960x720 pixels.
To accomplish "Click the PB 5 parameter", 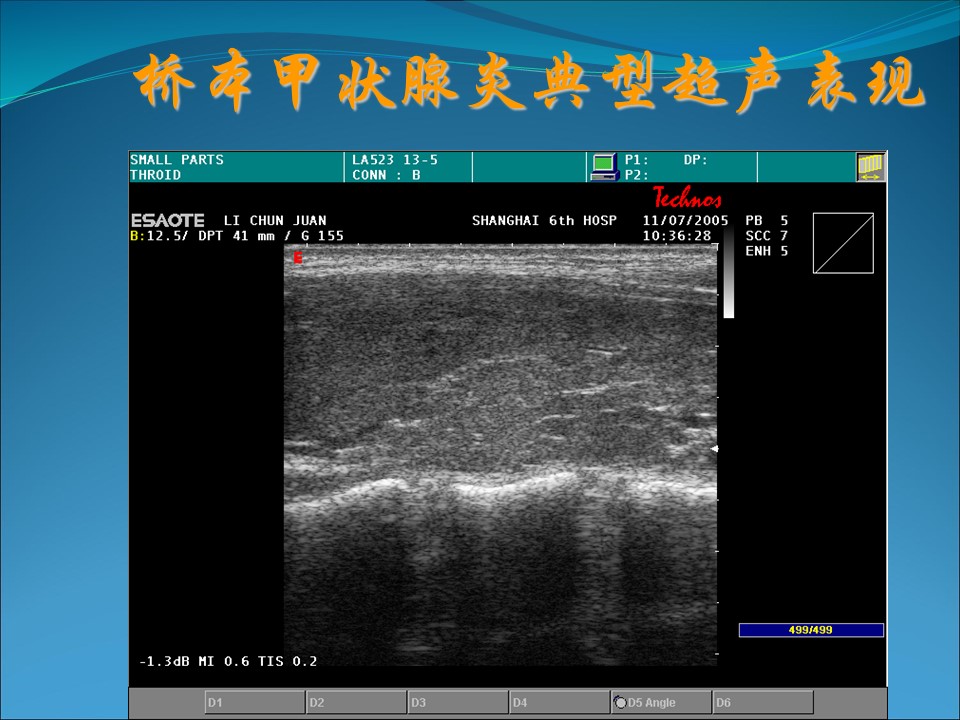I will pos(767,220).
